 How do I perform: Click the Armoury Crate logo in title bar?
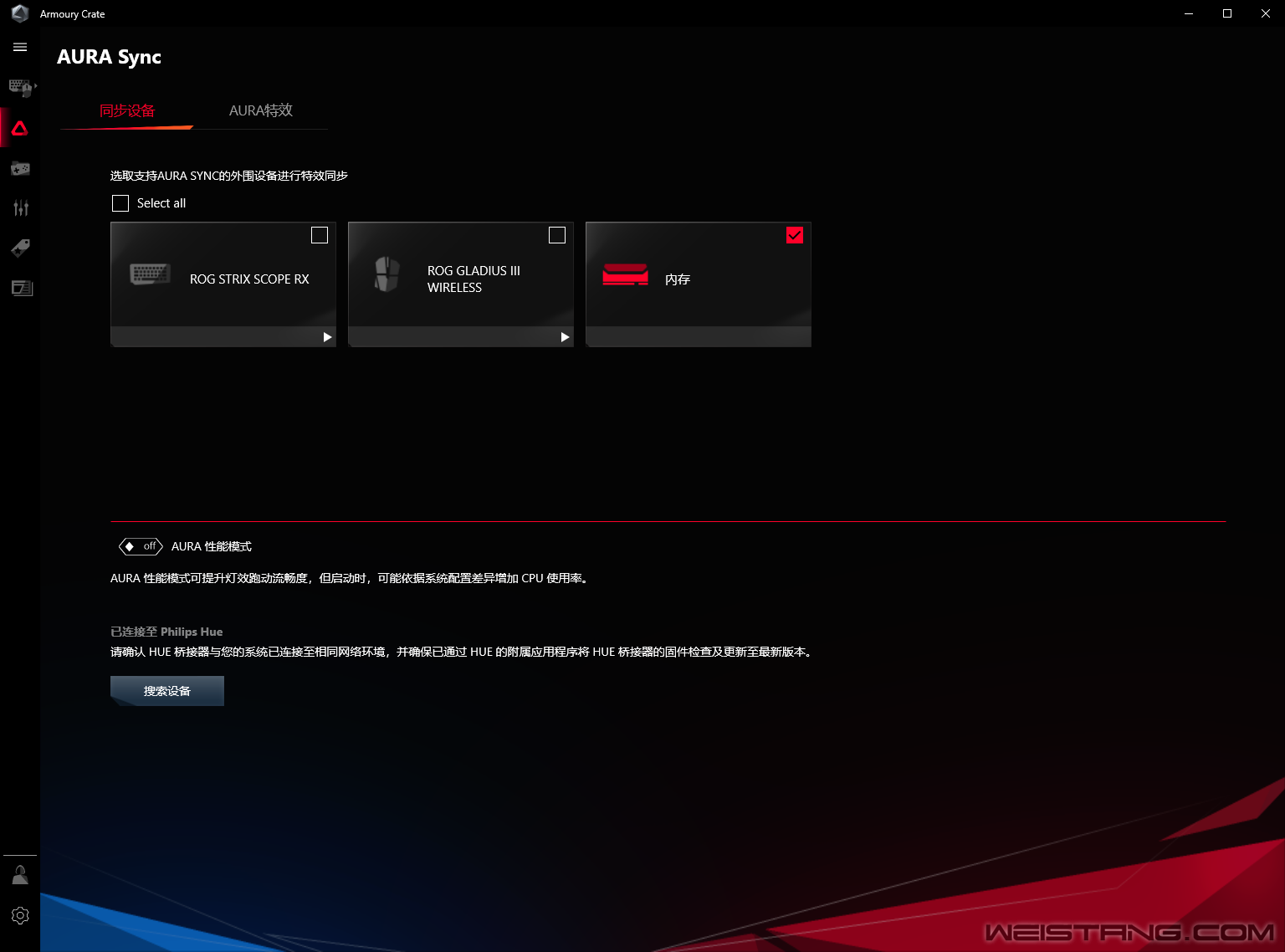point(20,13)
